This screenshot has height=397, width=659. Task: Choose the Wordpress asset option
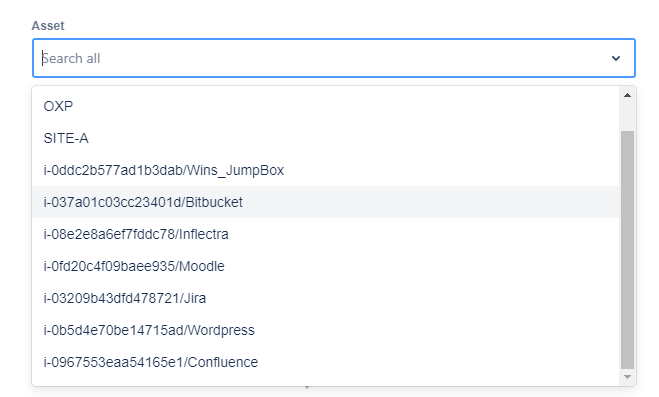coord(325,330)
